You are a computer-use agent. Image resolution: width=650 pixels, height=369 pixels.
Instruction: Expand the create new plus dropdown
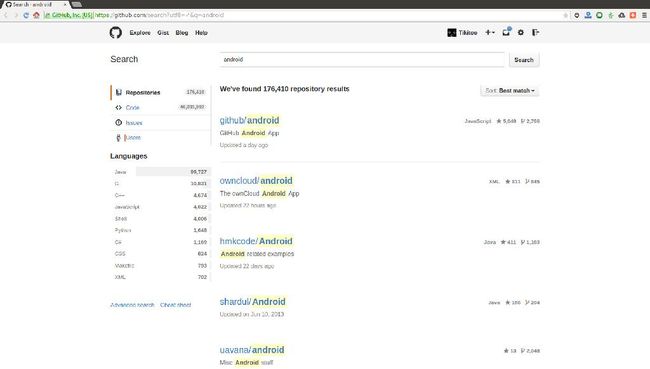(490, 32)
